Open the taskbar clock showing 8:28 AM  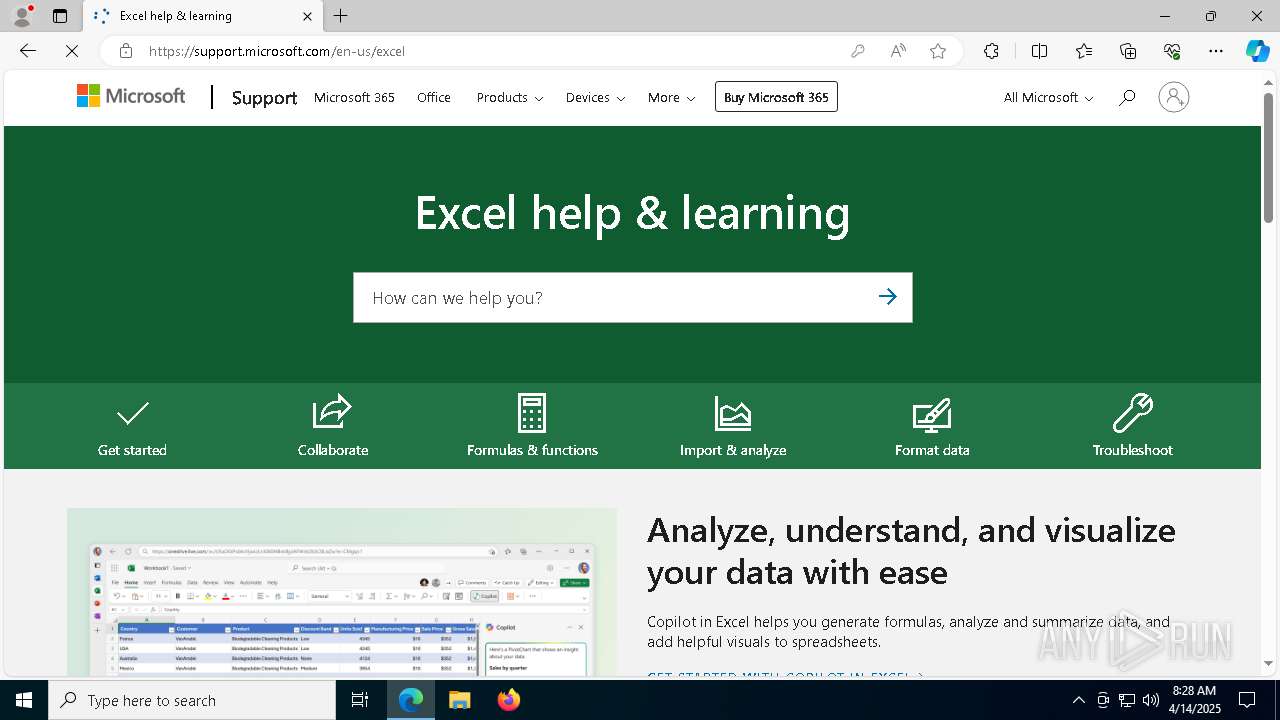coord(1194,700)
